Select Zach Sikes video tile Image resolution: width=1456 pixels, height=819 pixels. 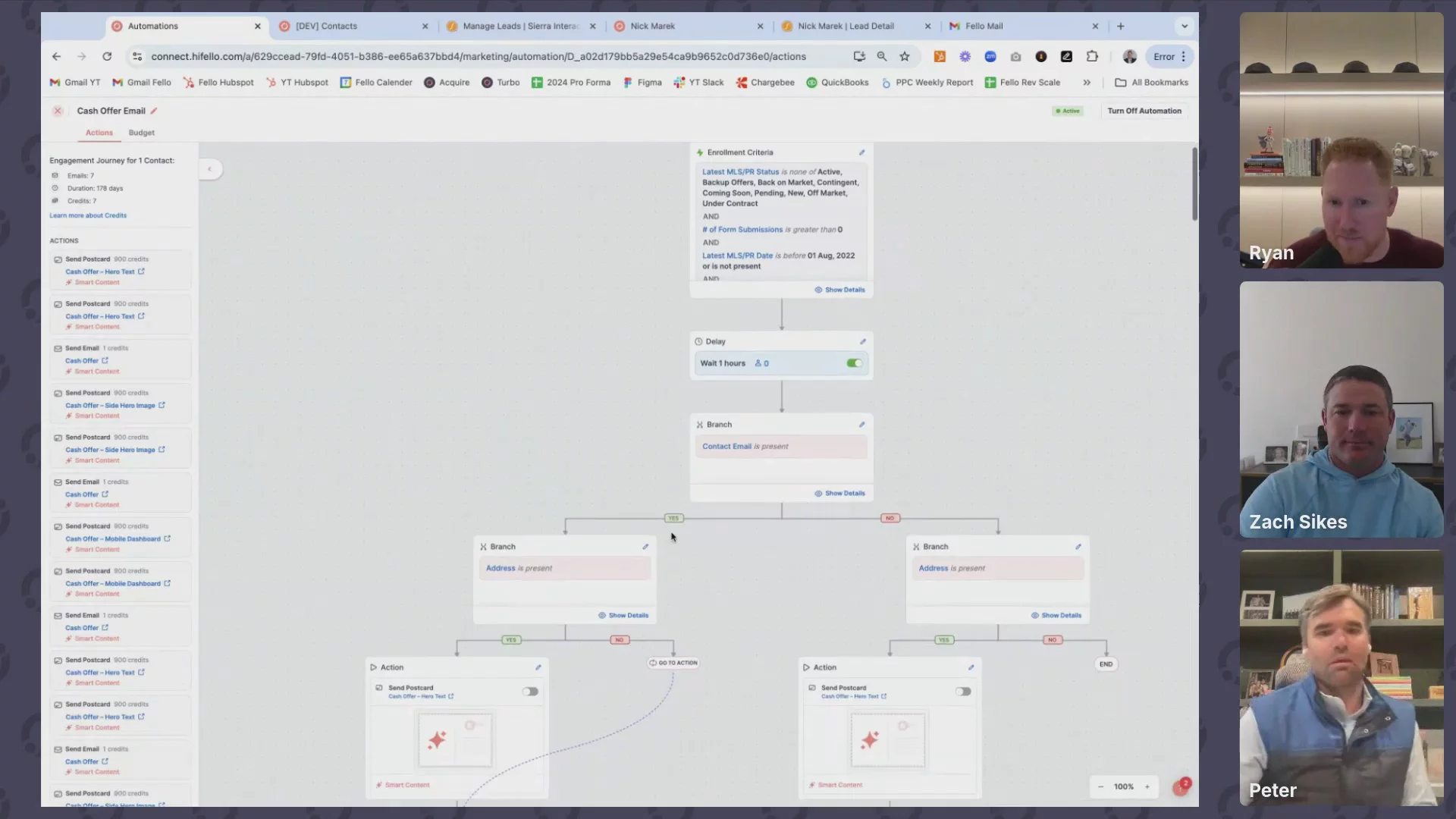[1341, 409]
